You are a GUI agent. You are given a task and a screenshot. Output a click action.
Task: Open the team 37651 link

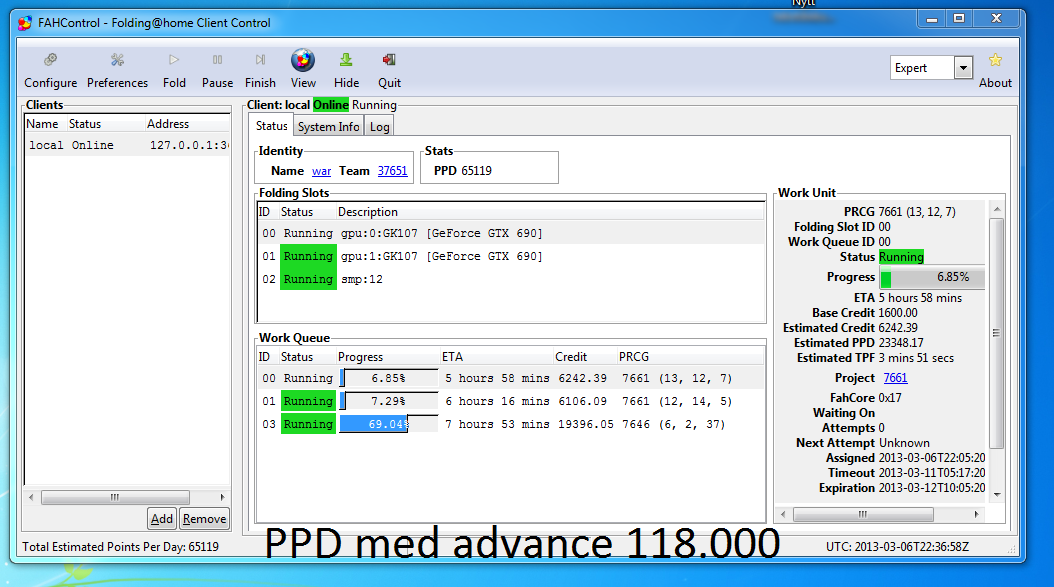tap(393, 171)
